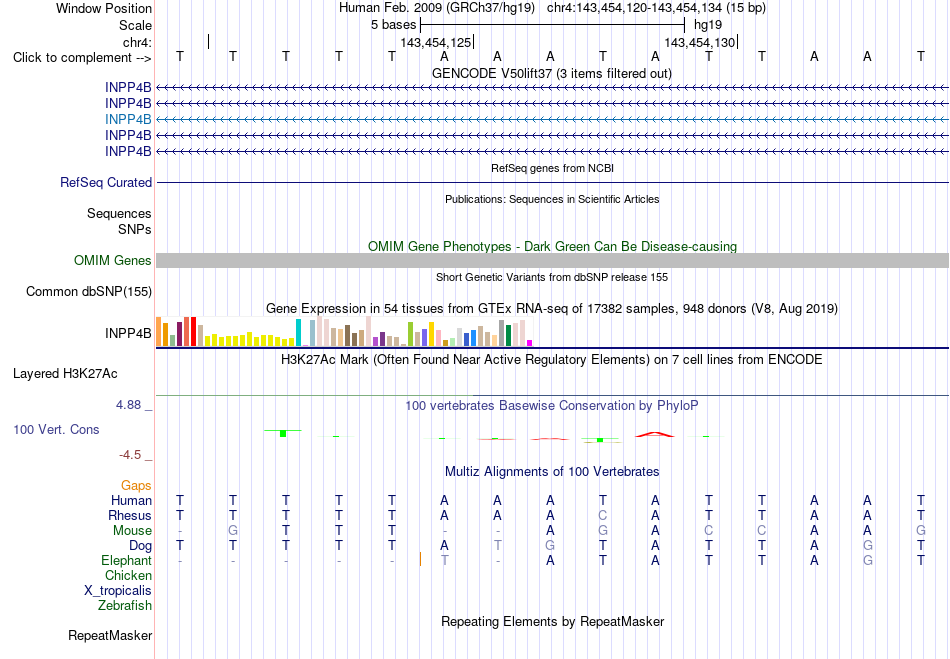Click the orange 'Gaps' row label

coord(136,486)
